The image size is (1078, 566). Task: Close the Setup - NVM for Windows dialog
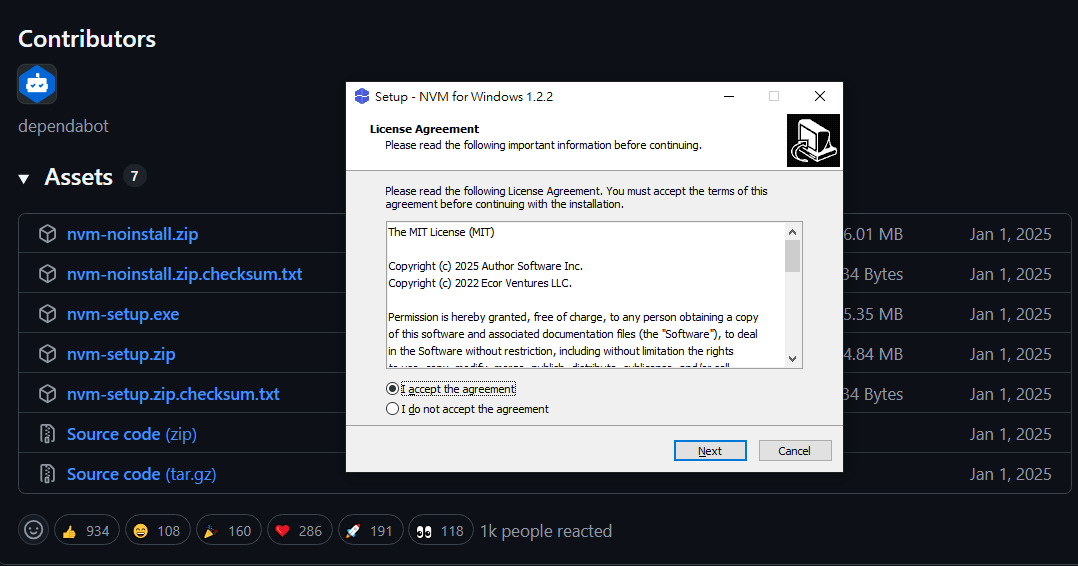coord(820,96)
